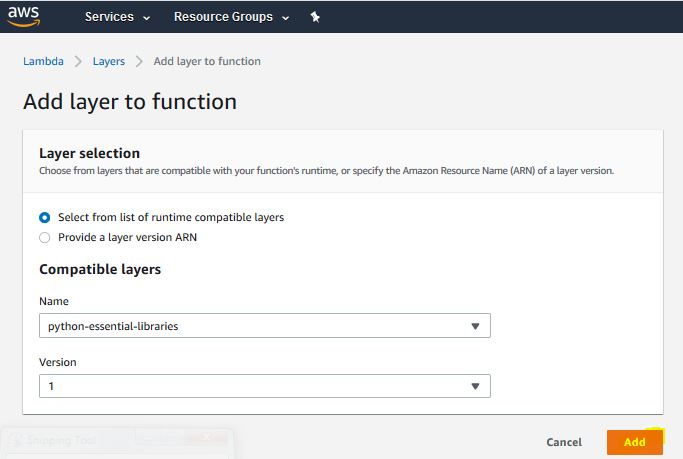
Task: Open the Resource Groups menu
Action: 223,17
